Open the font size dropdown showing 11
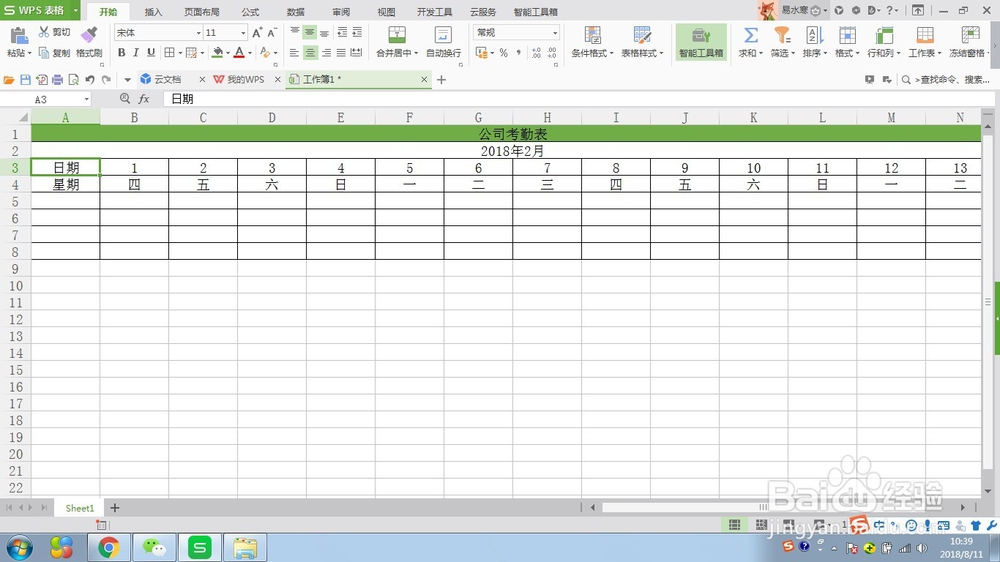The height and width of the screenshot is (562, 1000). 243,33
